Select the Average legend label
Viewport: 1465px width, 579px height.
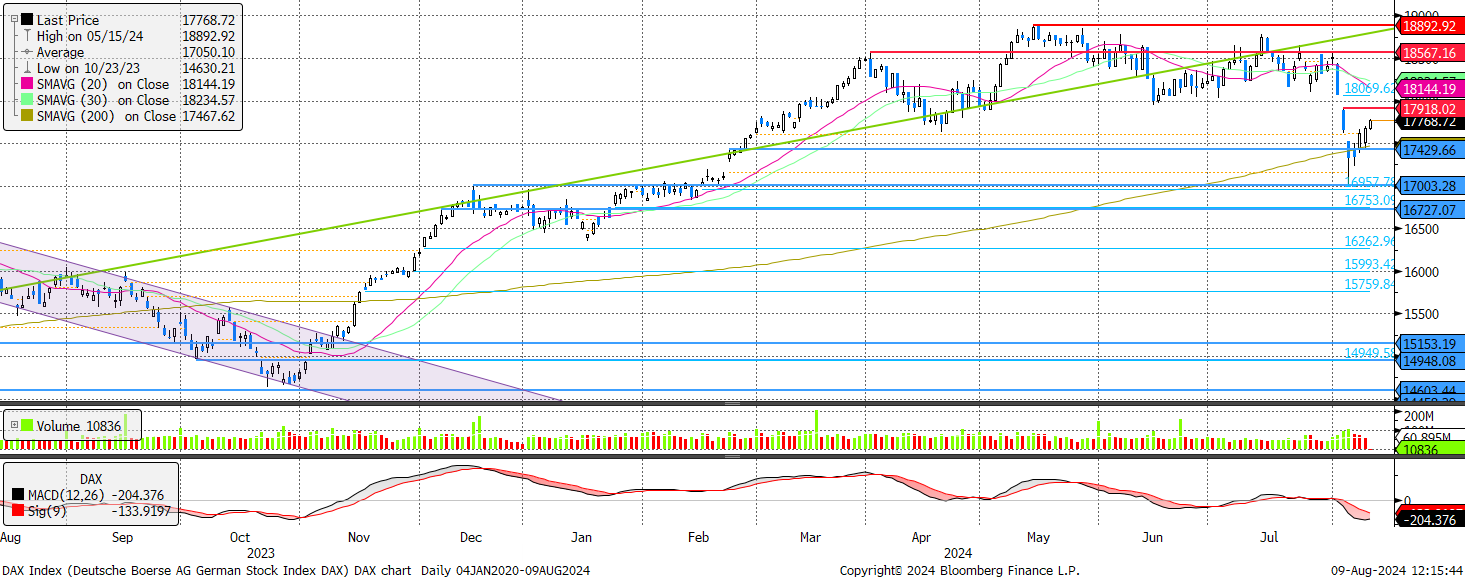click(x=61, y=52)
